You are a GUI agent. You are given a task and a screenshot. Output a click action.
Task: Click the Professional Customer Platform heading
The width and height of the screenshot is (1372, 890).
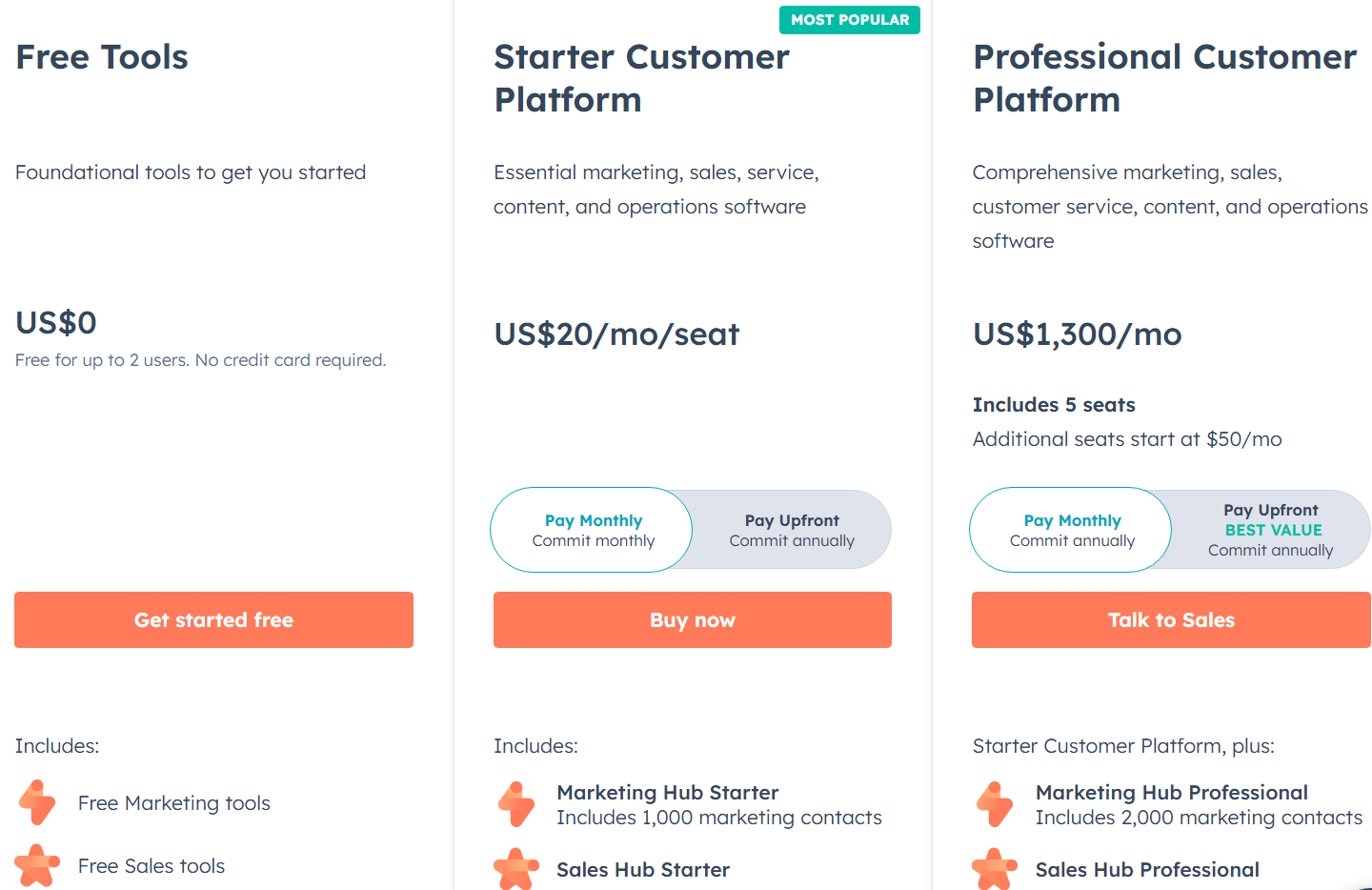pyautogui.click(x=1164, y=78)
